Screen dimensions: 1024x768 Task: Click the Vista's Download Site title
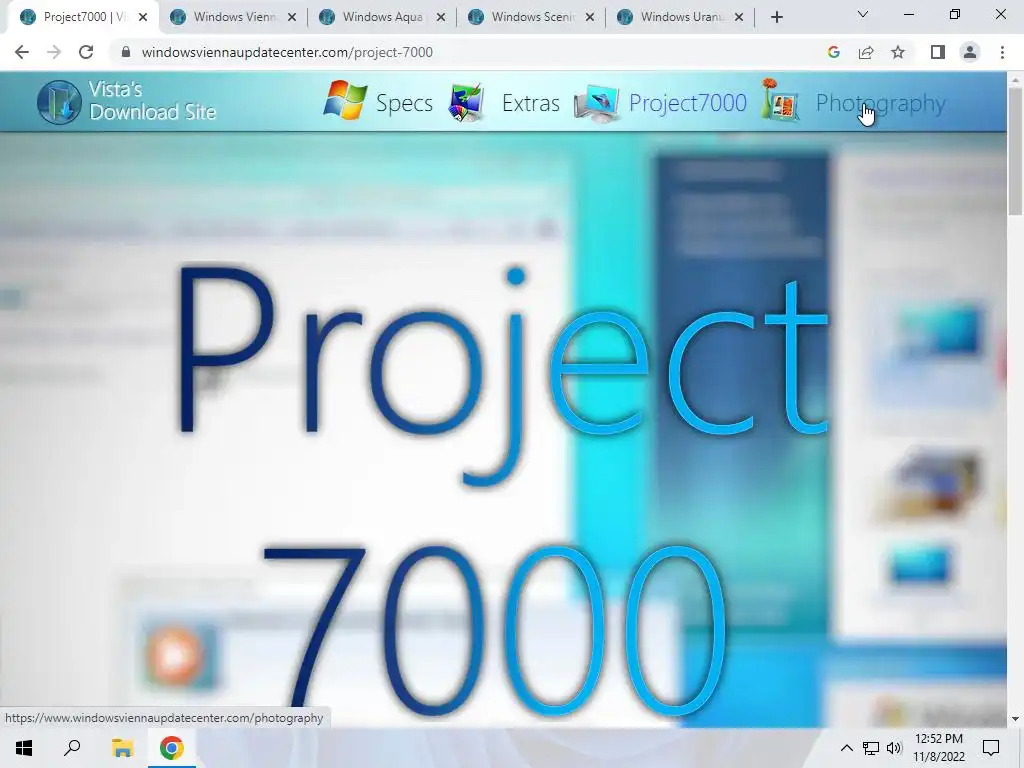pyautogui.click(x=152, y=101)
